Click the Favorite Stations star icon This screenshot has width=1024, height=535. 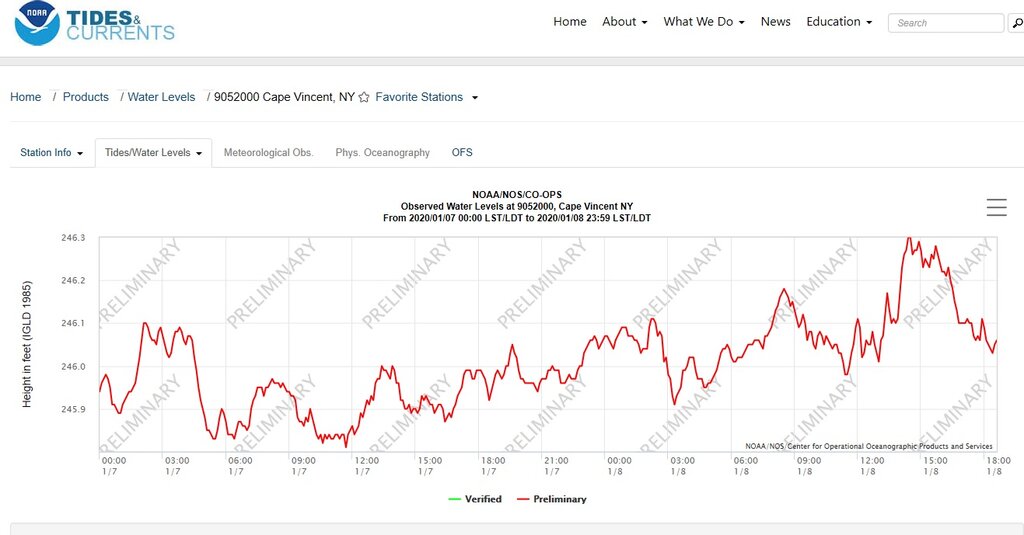[x=364, y=98]
